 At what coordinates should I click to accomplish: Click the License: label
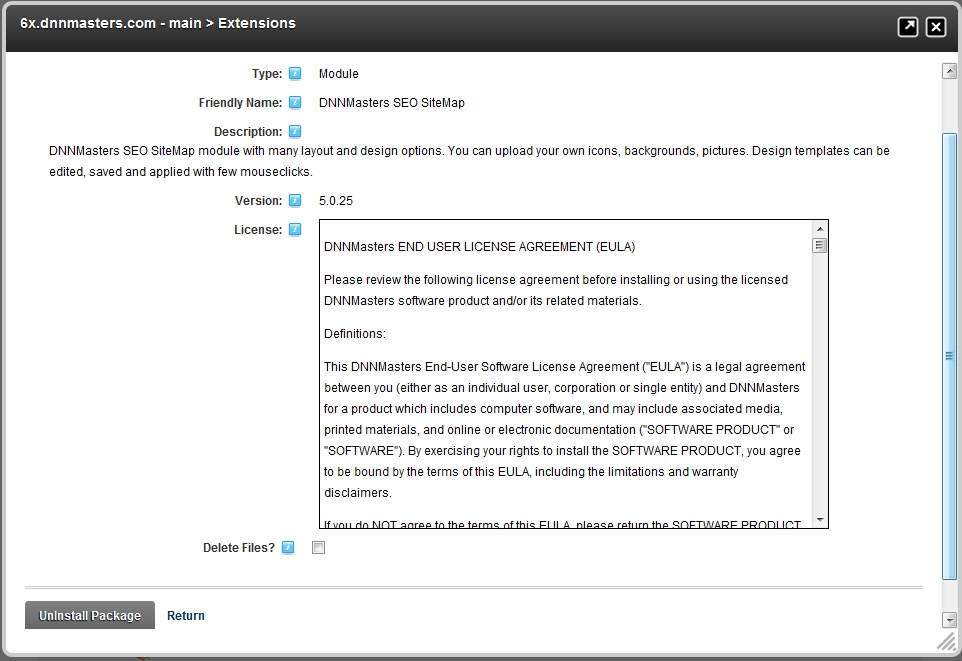point(258,230)
